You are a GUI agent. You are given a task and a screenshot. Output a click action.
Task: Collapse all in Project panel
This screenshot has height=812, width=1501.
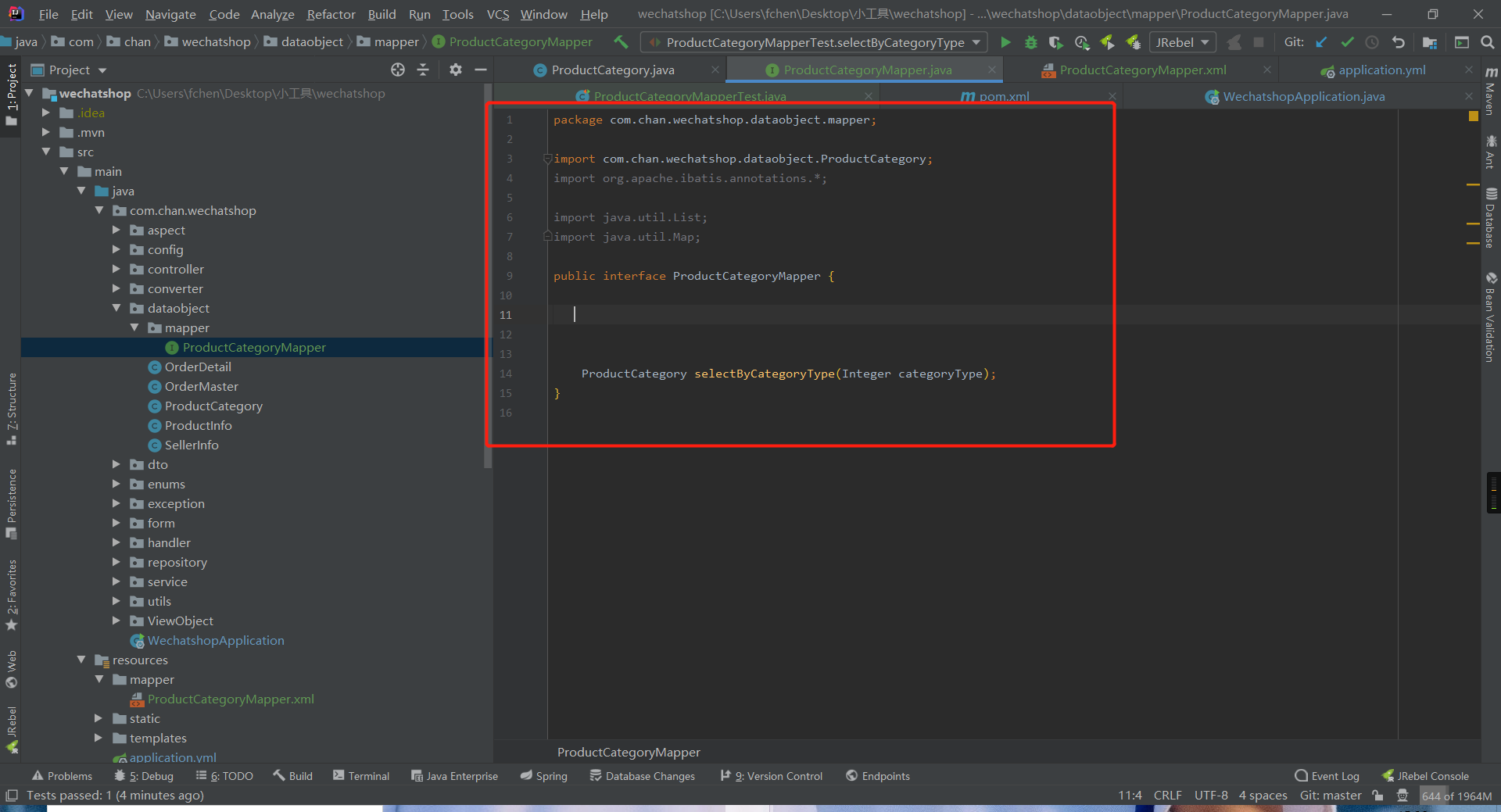point(423,70)
